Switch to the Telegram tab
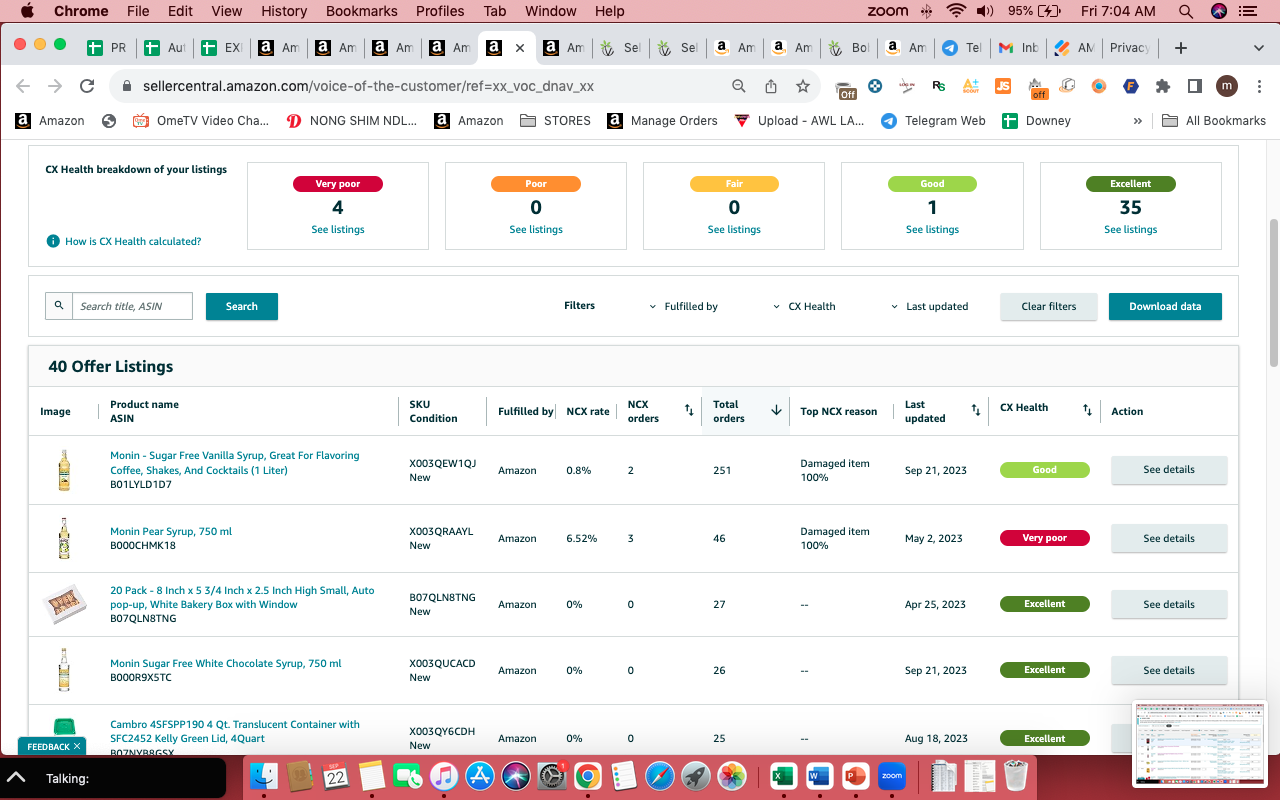The width and height of the screenshot is (1280, 800). pos(962,48)
